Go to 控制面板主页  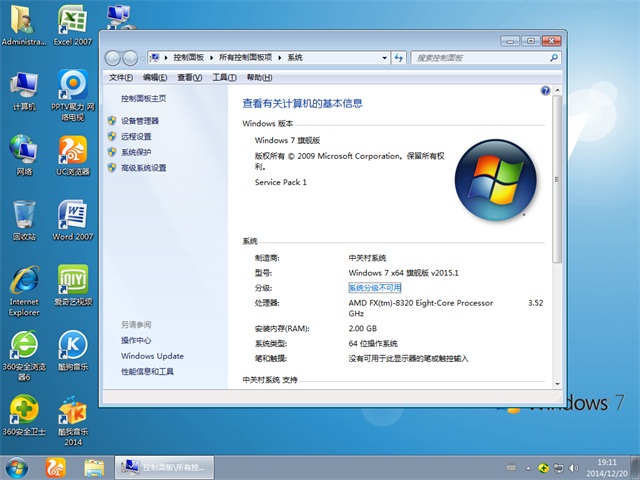tap(144, 98)
